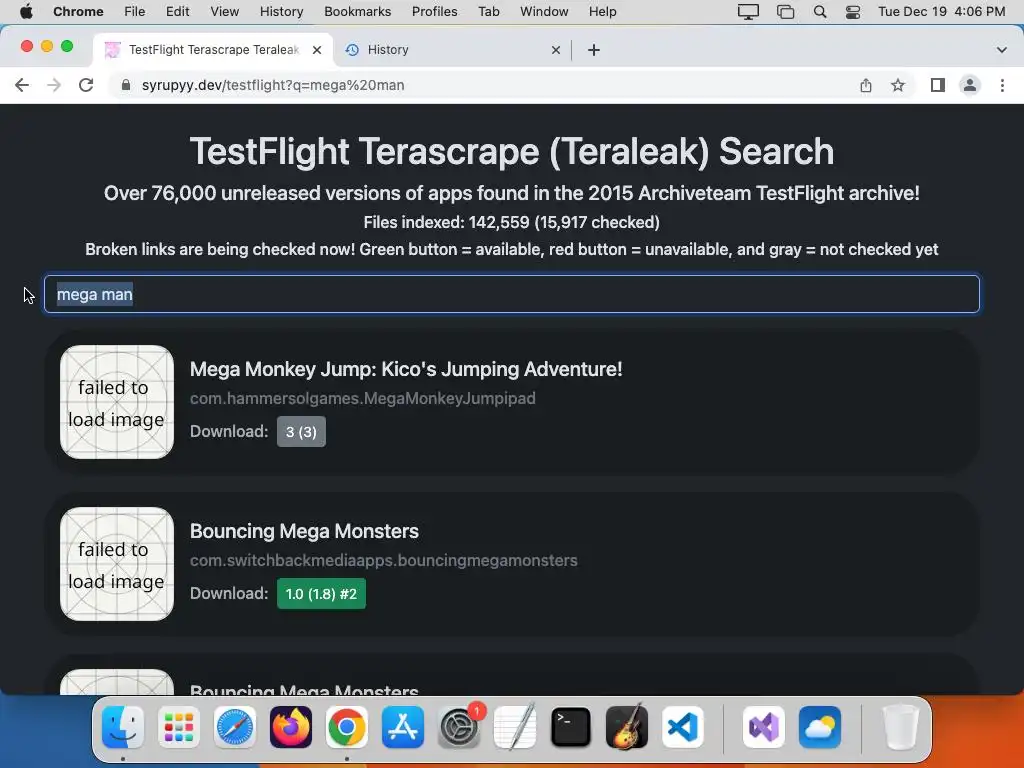1024x768 pixels.
Task: Click the date and time in menu bar
Action: pyautogui.click(x=941, y=11)
